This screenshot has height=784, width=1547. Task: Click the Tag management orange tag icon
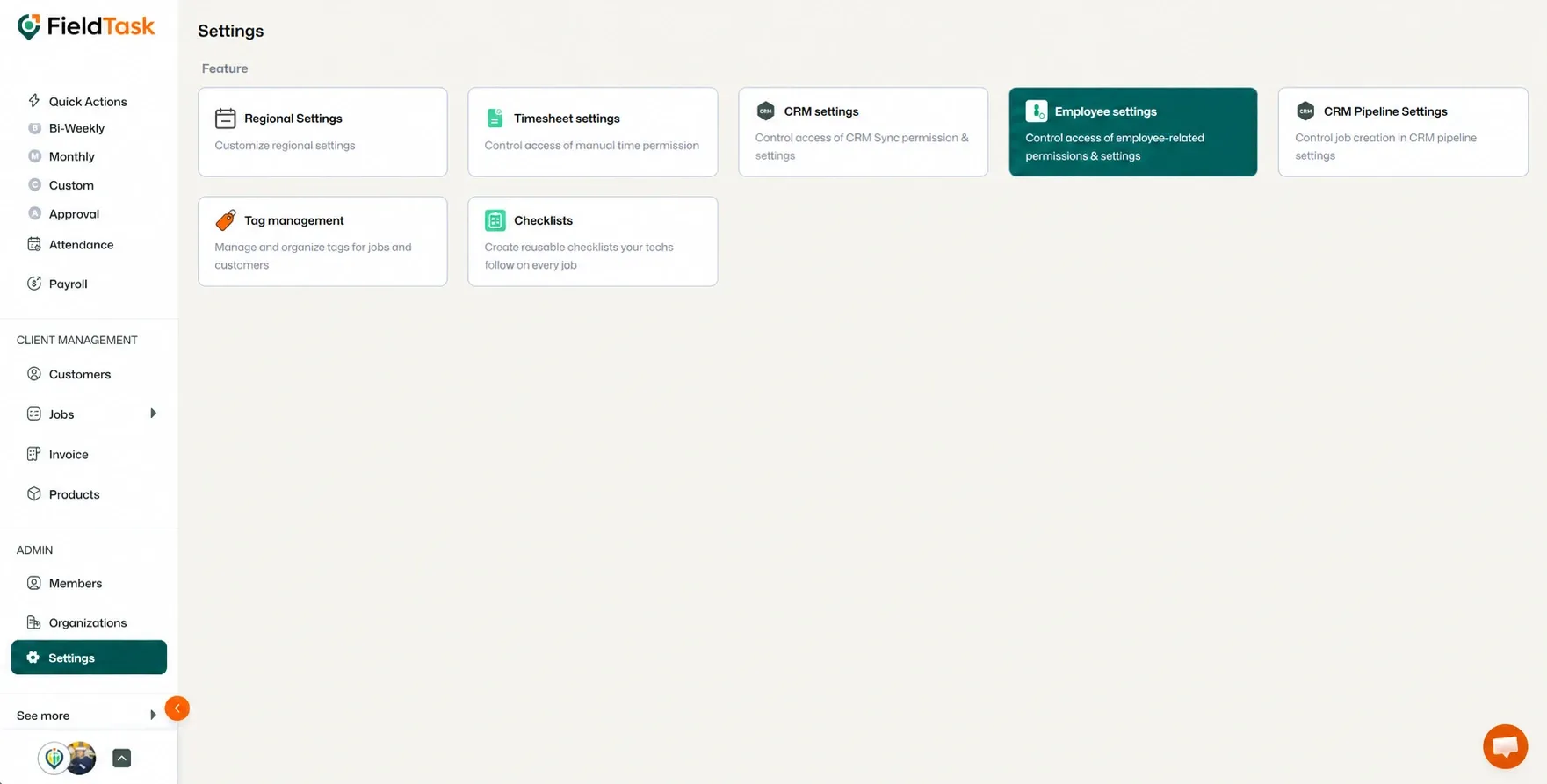coord(226,220)
